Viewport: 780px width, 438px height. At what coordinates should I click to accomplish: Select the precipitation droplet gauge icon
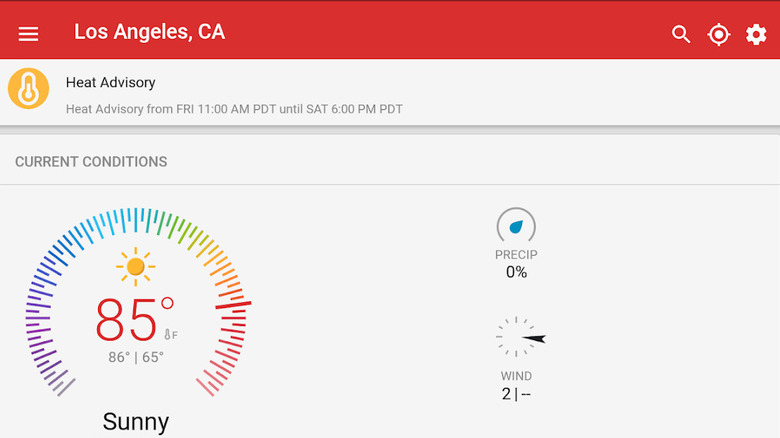point(516,225)
